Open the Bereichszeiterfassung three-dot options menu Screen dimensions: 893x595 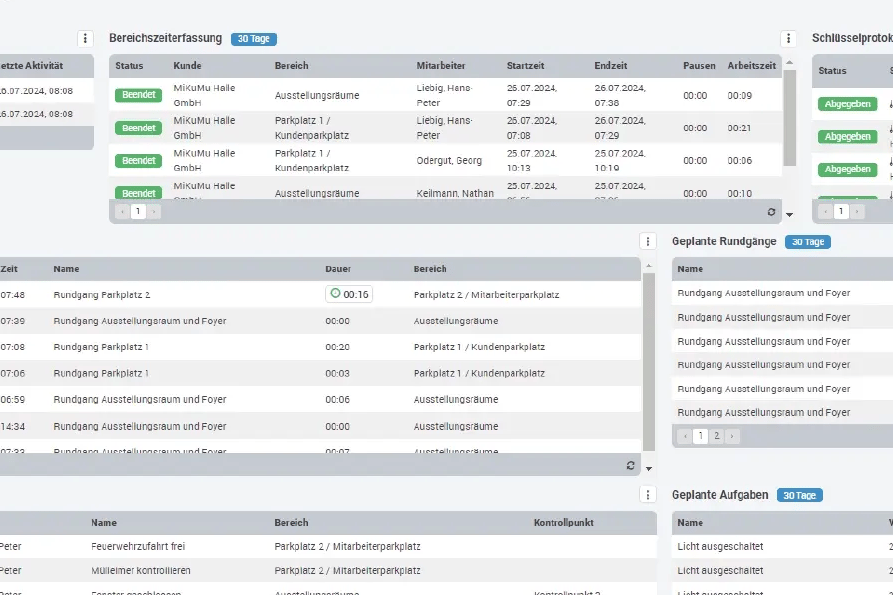click(788, 38)
